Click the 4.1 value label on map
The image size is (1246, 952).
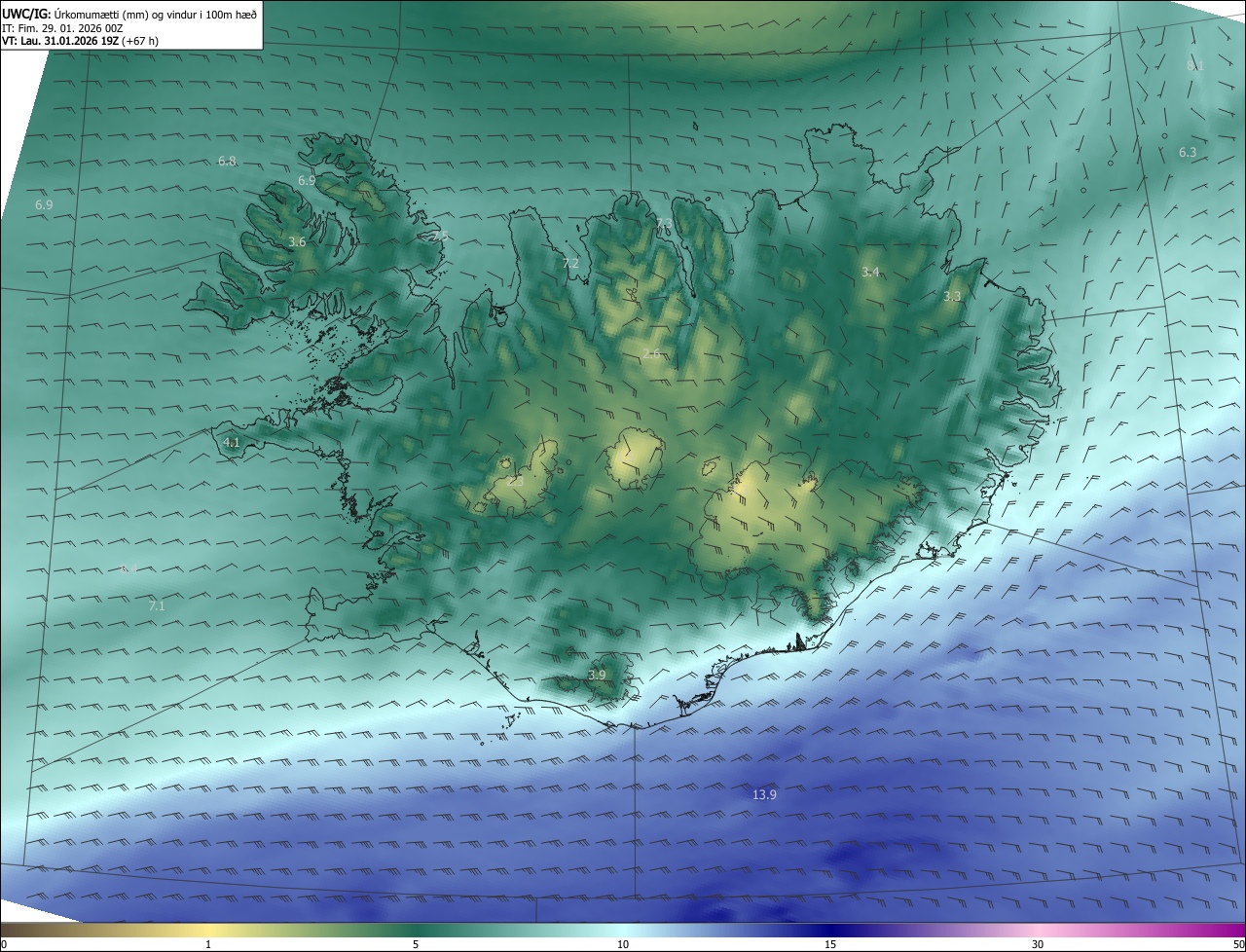[231, 442]
